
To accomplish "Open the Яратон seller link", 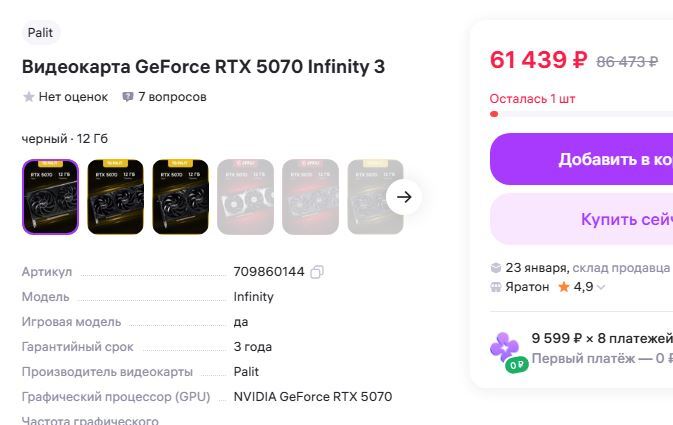I will (527, 287).
